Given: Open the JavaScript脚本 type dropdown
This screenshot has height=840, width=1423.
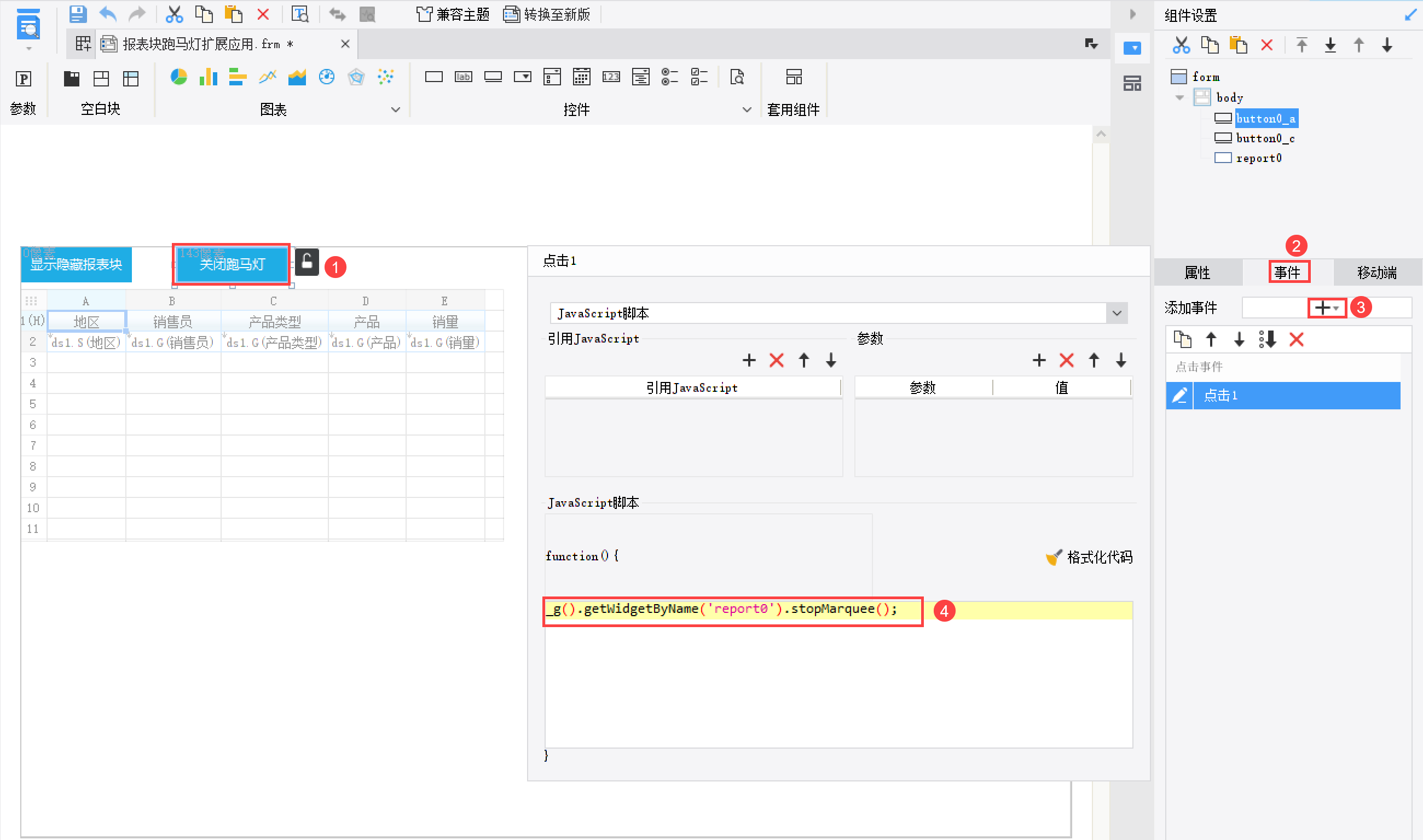Looking at the screenshot, I should [x=1117, y=313].
